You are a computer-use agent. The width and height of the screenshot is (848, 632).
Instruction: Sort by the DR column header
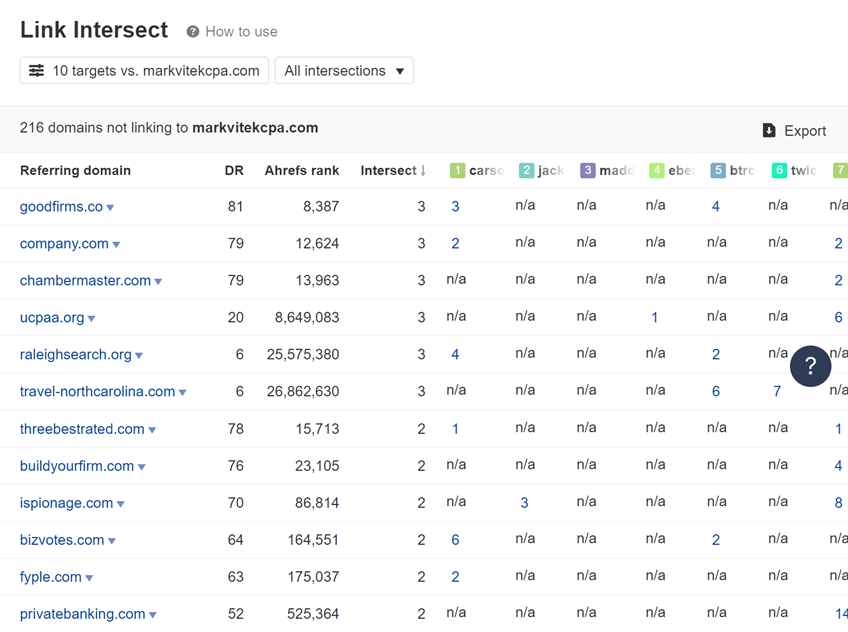[x=234, y=171]
